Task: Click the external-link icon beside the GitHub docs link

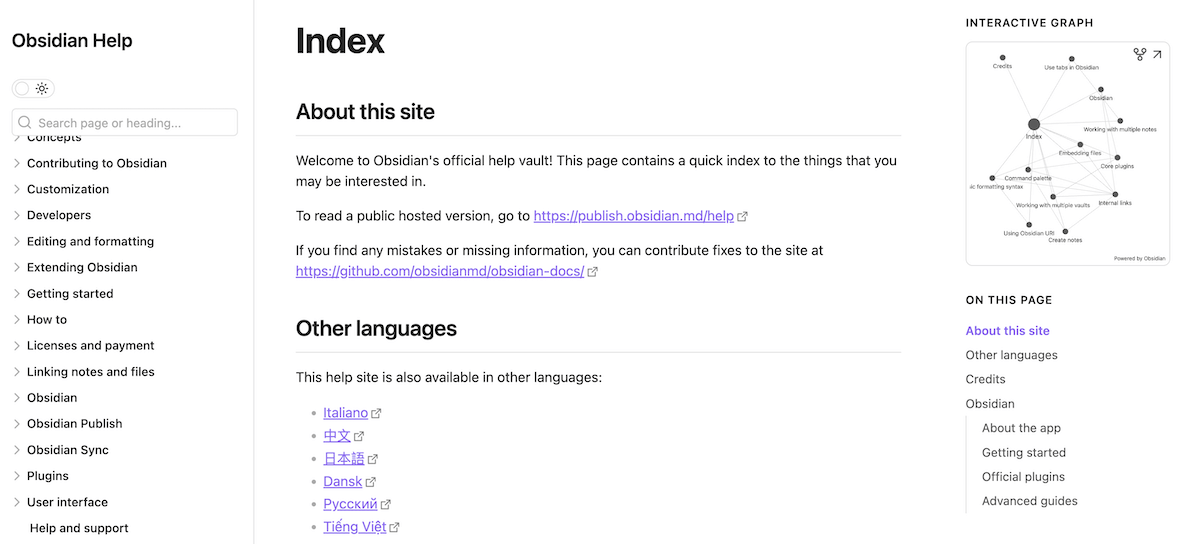Action: coord(593,272)
